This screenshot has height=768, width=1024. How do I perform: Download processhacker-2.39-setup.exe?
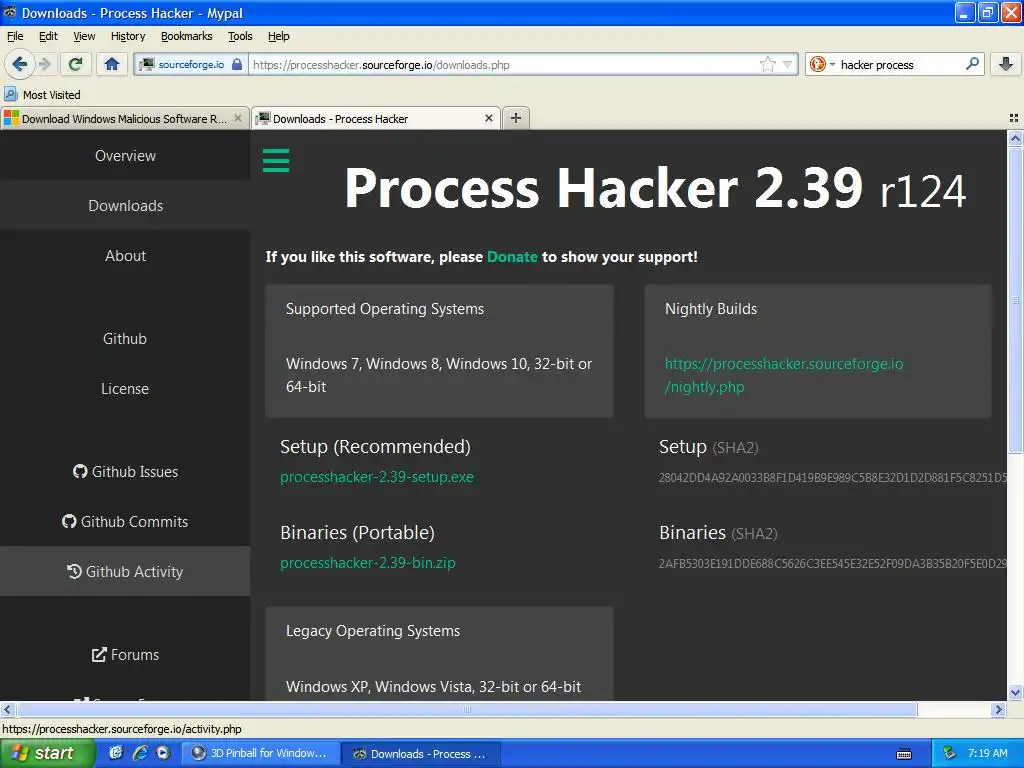[377, 477]
